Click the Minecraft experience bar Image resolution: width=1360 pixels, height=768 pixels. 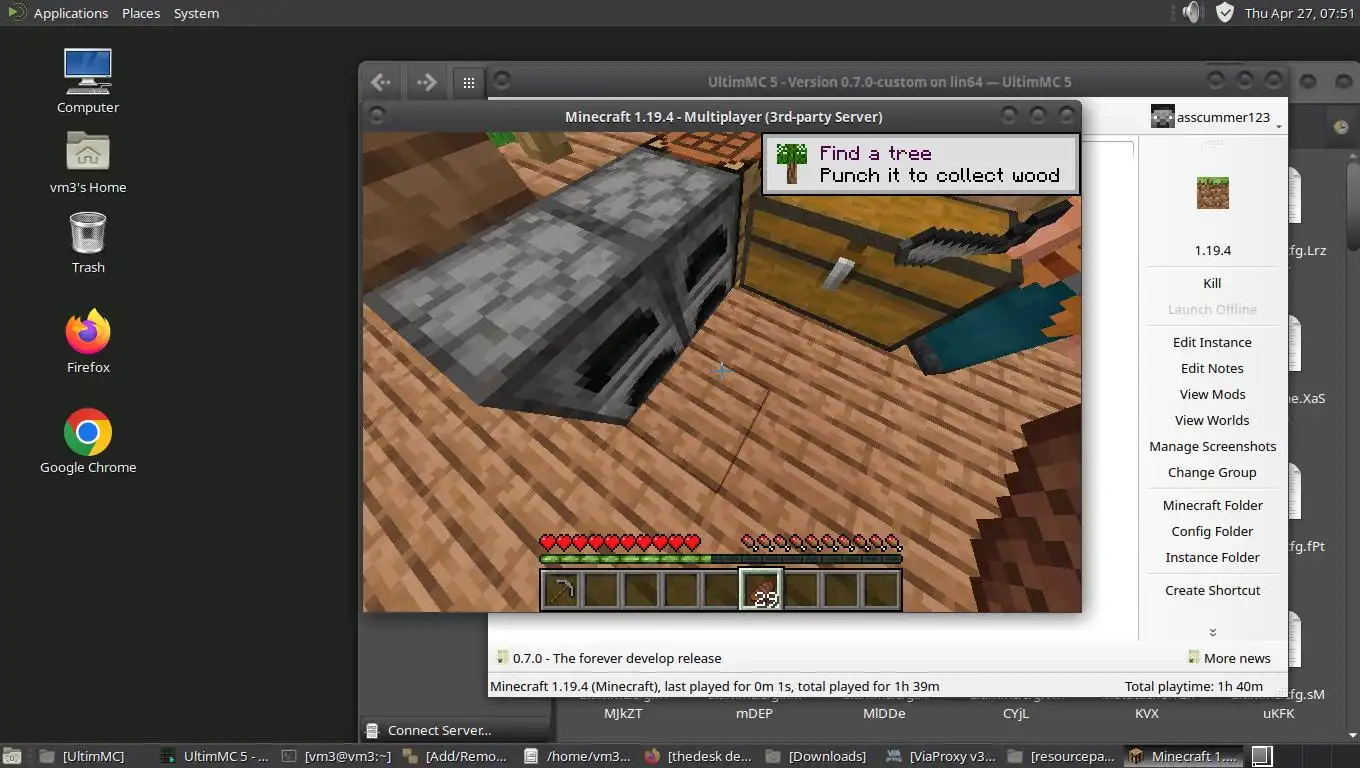[x=721, y=559]
